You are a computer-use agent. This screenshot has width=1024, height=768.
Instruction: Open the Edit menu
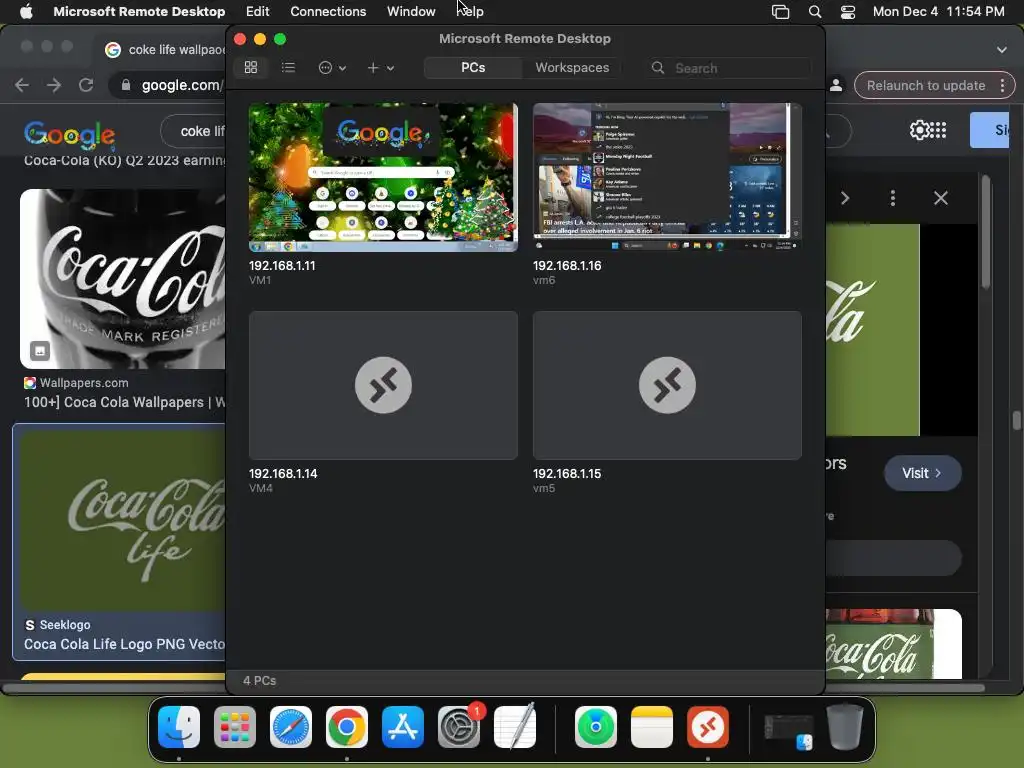pyautogui.click(x=257, y=11)
